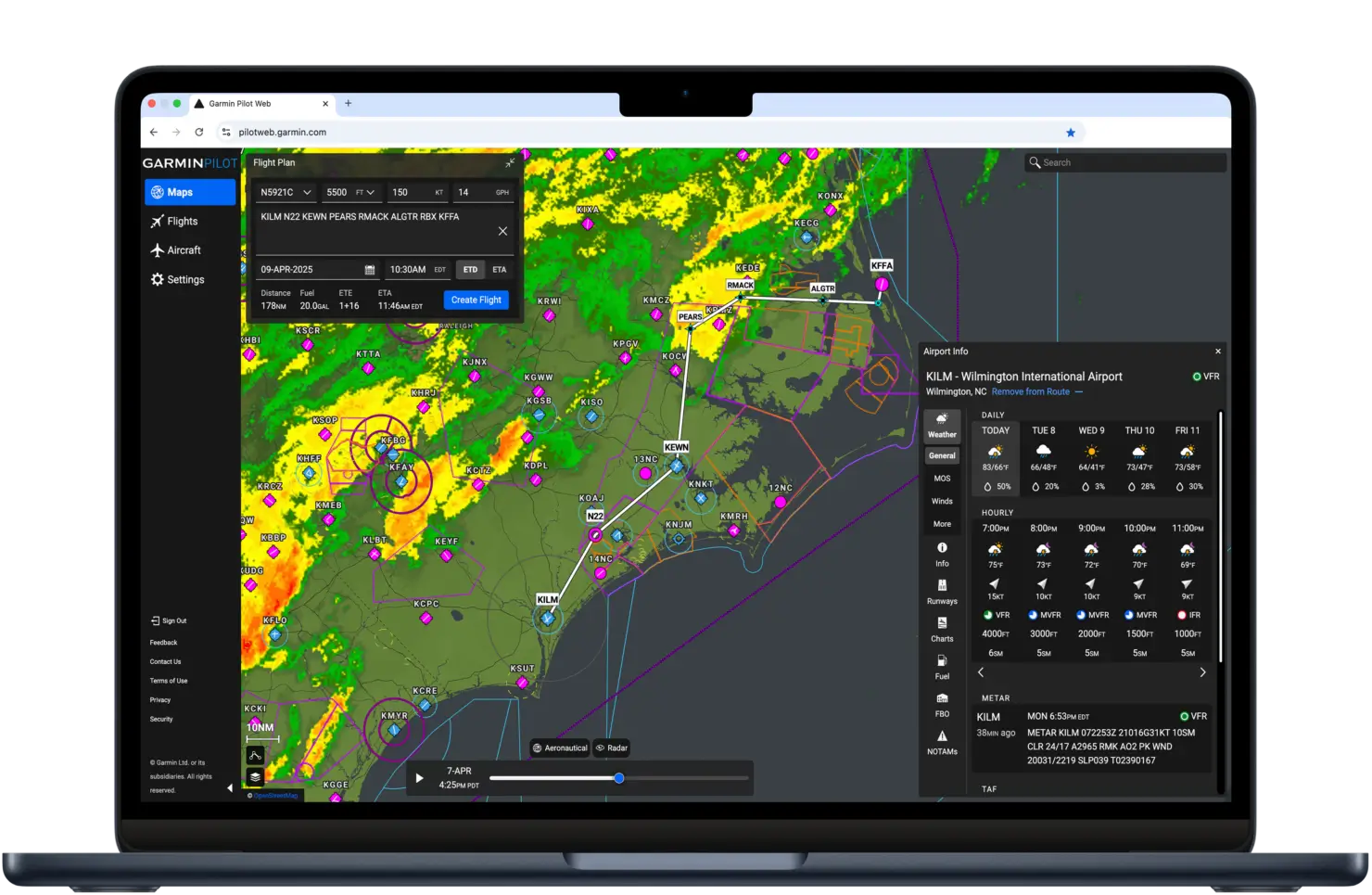The image size is (1372, 895).
Task: Select the ETA toggle
Action: (500, 270)
